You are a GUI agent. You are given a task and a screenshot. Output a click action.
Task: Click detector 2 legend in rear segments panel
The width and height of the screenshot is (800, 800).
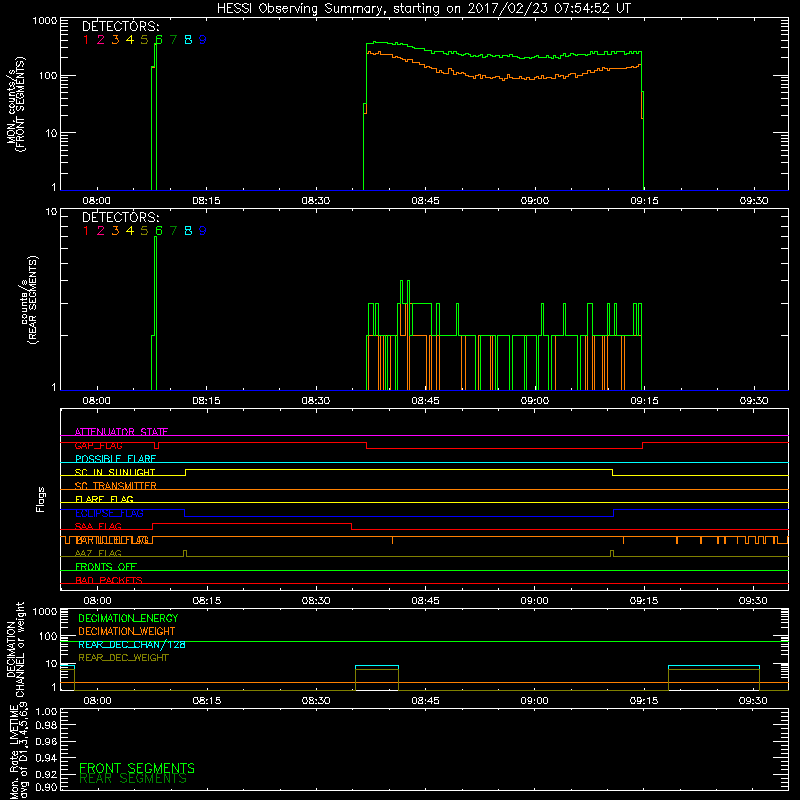101,231
